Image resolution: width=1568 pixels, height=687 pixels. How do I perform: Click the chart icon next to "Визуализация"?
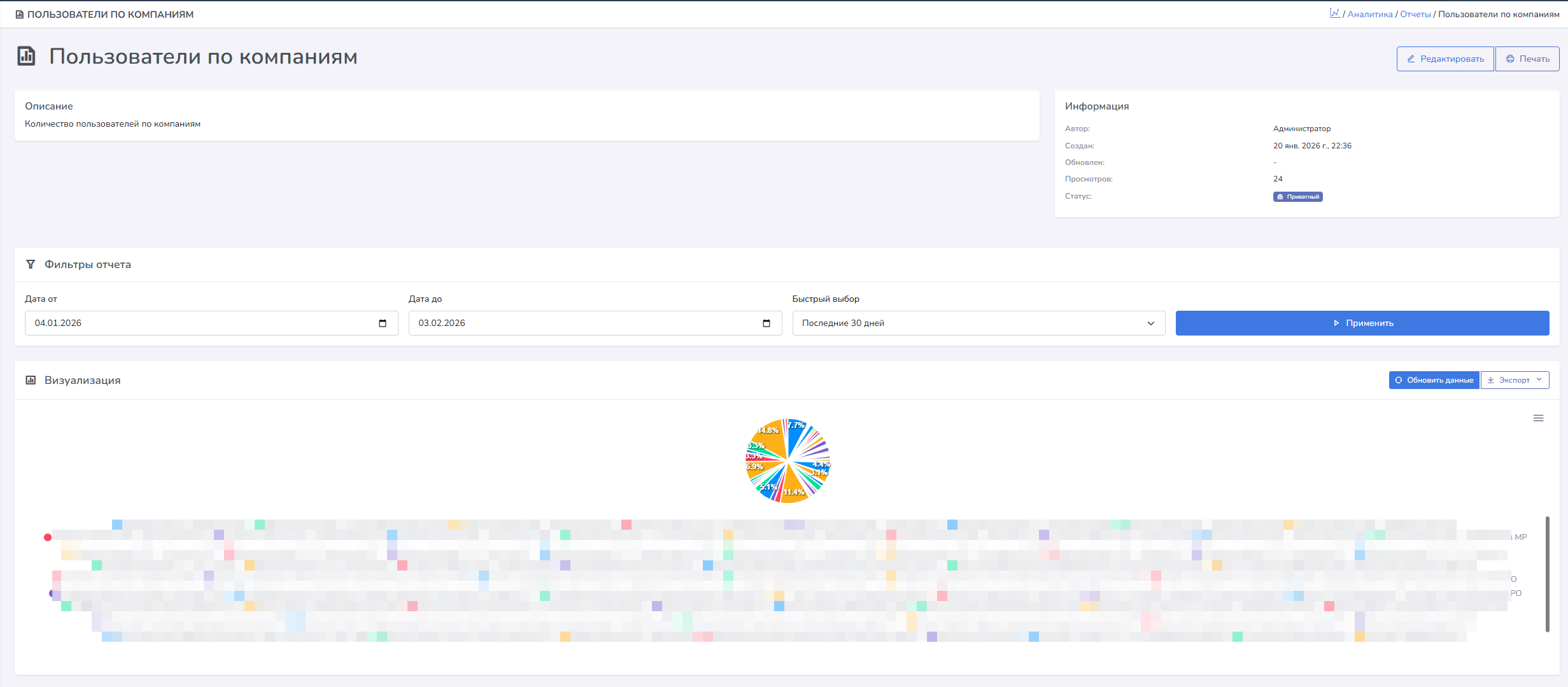pos(31,380)
